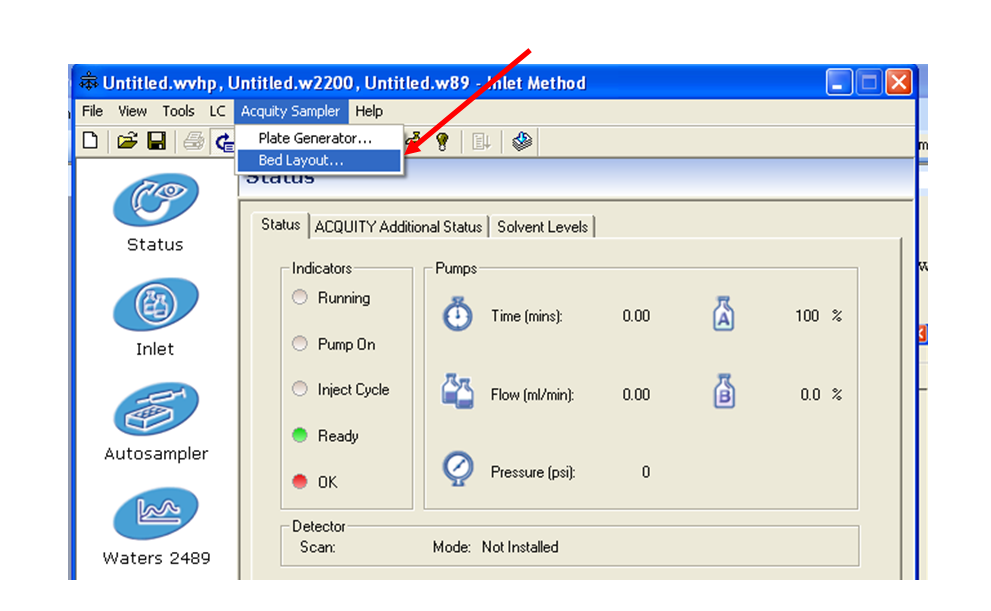Screen dimensions: 991x611
Task: Click the green Ready indicator
Action: [300, 435]
